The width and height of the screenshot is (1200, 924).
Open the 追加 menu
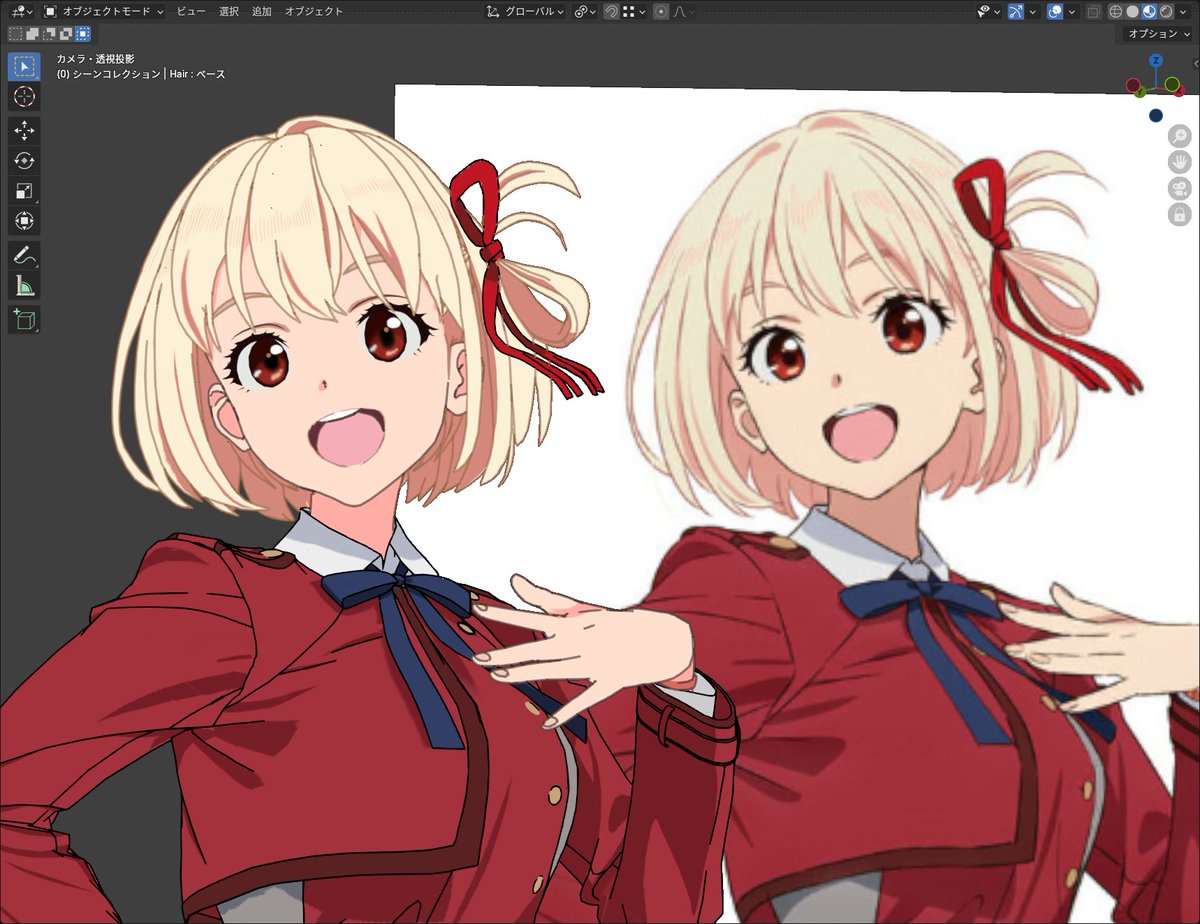coord(261,11)
